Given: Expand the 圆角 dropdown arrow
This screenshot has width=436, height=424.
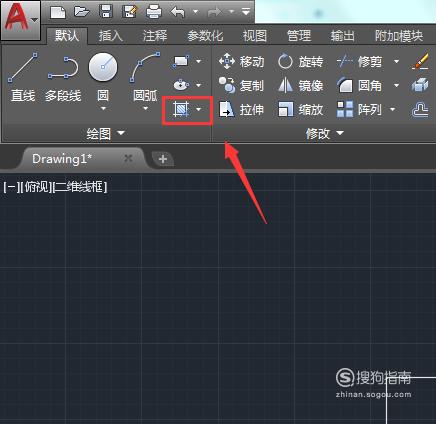Looking at the screenshot, I should click(x=396, y=86).
